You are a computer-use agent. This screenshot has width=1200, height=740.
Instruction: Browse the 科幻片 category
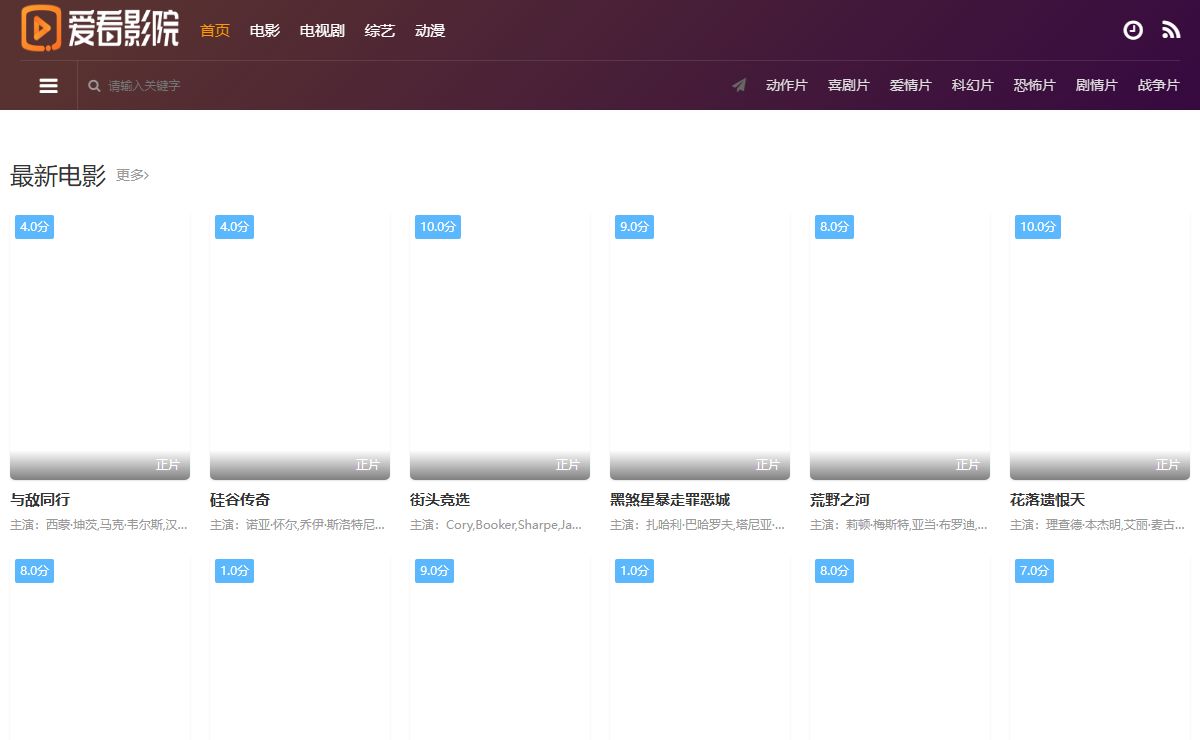(972, 85)
